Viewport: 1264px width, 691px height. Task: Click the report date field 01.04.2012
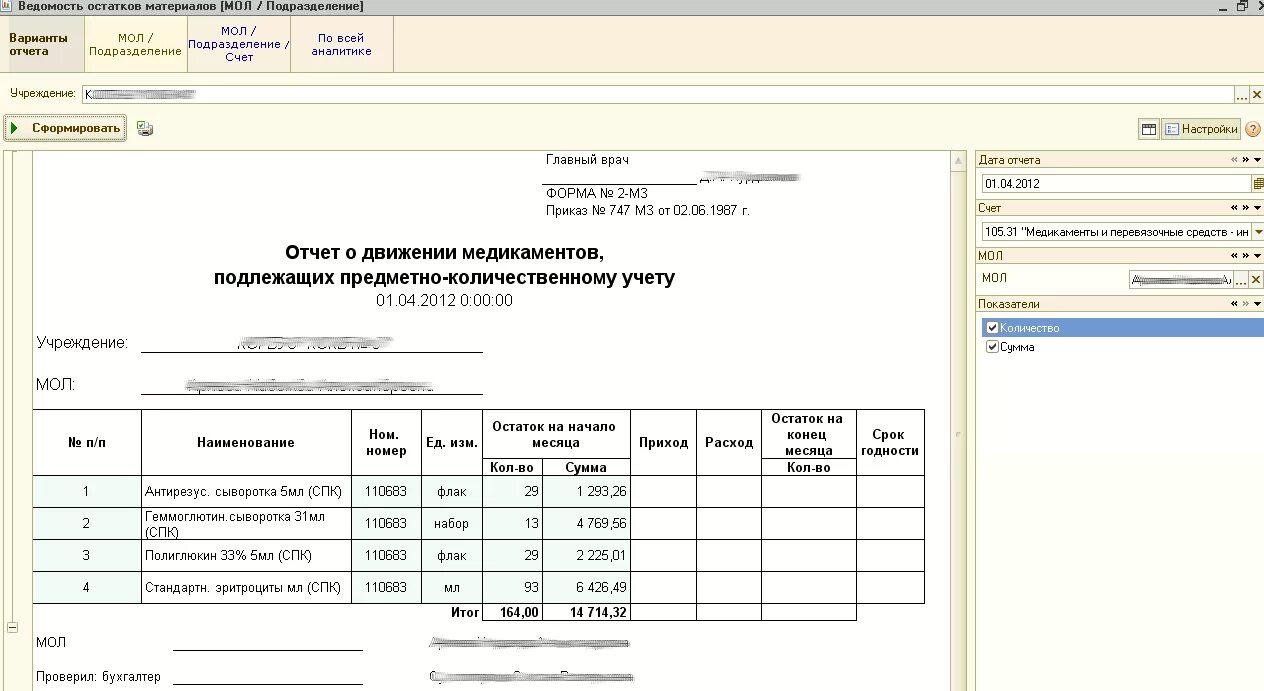pos(1115,184)
